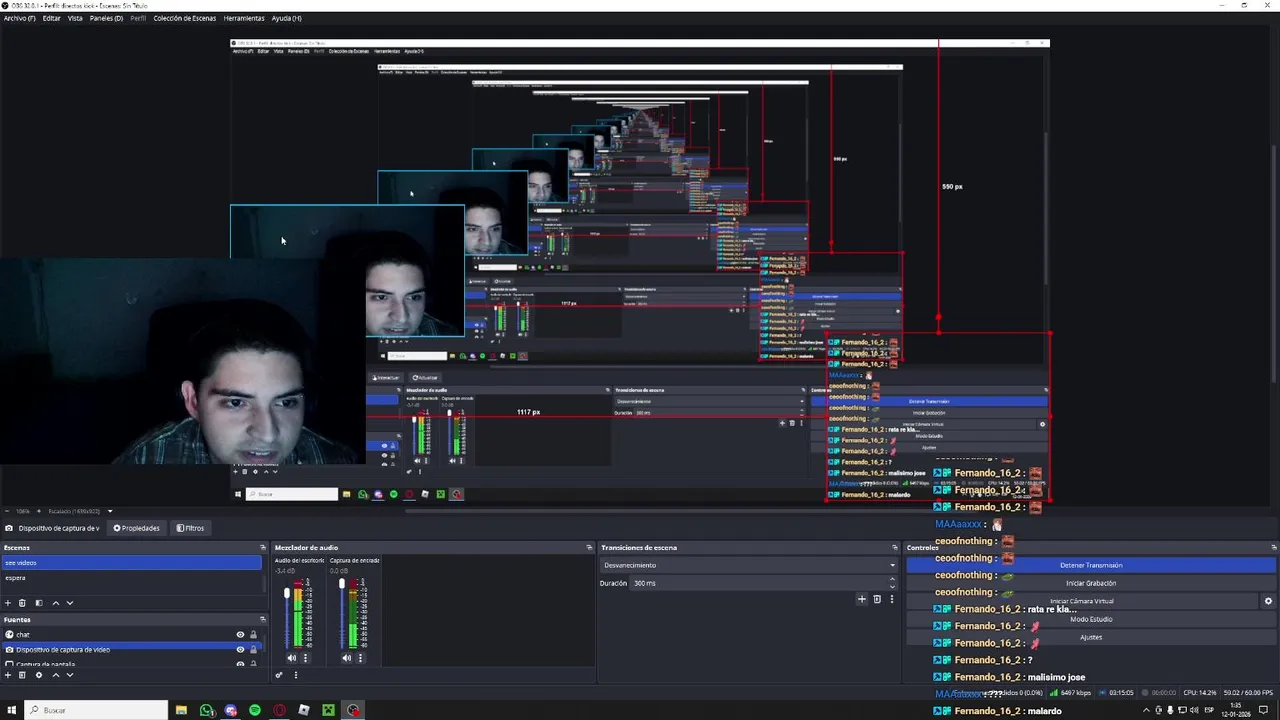Move scene down in the Escenas toolbar

[x=69, y=603]
